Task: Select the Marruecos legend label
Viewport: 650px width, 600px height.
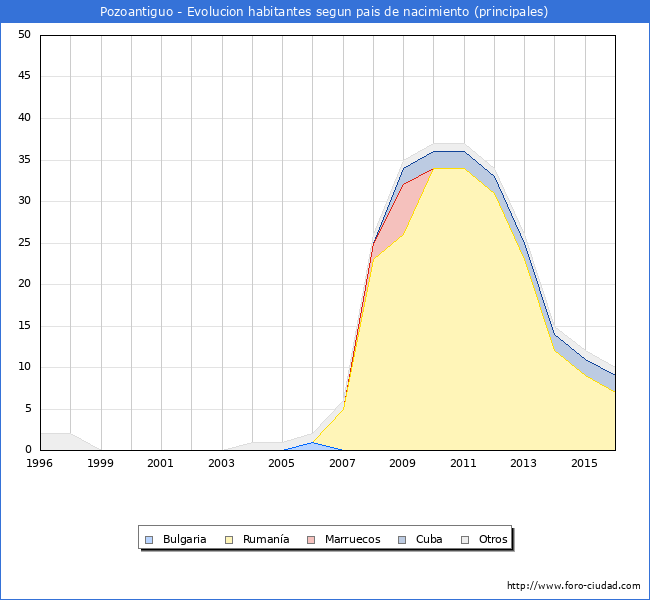Action: [x=352, y=539]
